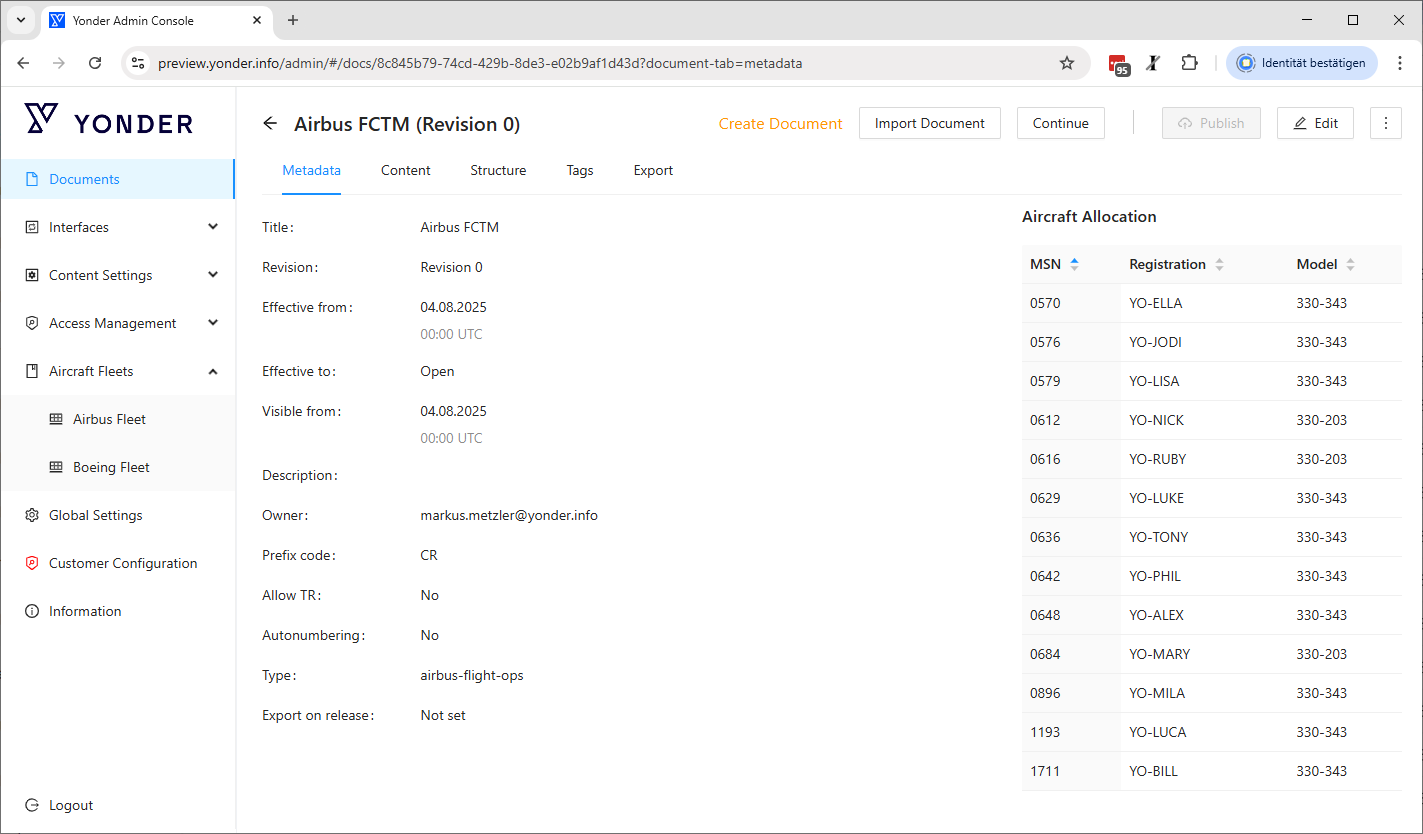This screenshot has width=1423, height=834.
Task: Open the Chrome three-dot menu
Action: pos(1400,63)
